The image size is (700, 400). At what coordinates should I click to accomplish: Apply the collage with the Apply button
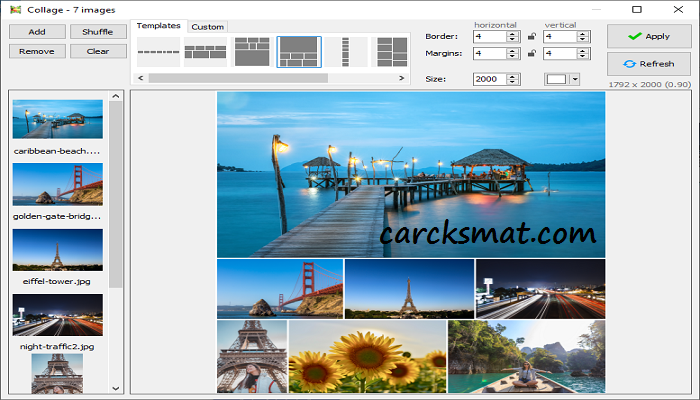pos(649,36)
